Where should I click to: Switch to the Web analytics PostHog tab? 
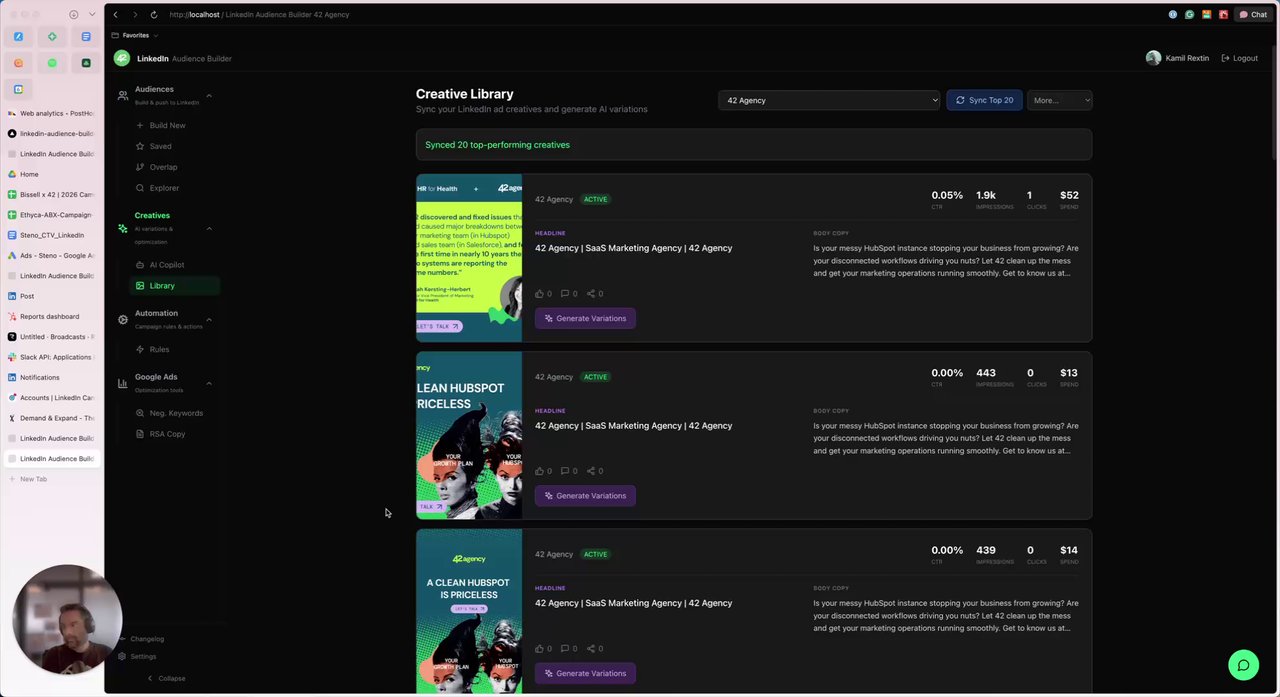point(50,113)
